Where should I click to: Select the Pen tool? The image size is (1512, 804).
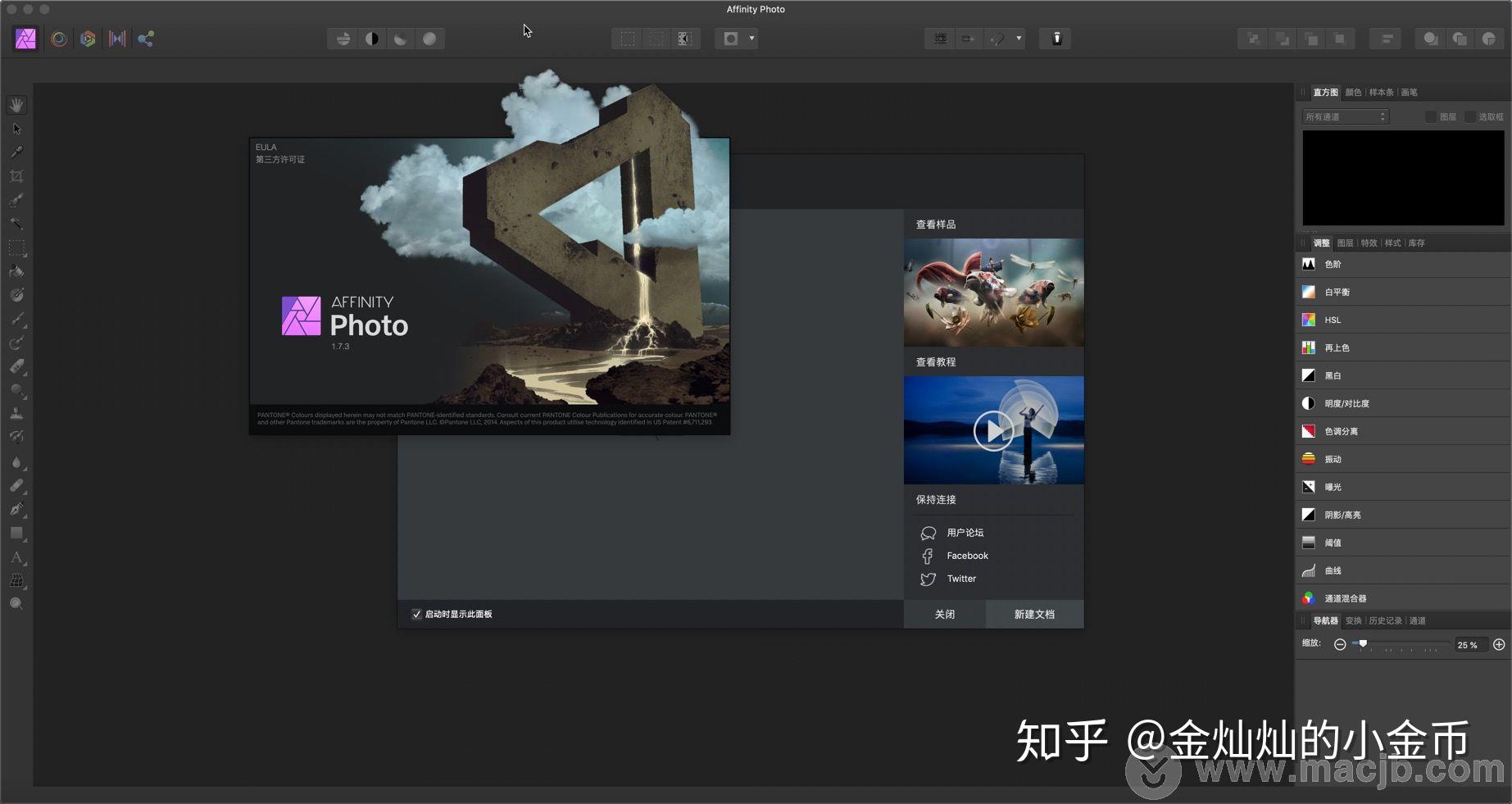(x=16, y=509)
